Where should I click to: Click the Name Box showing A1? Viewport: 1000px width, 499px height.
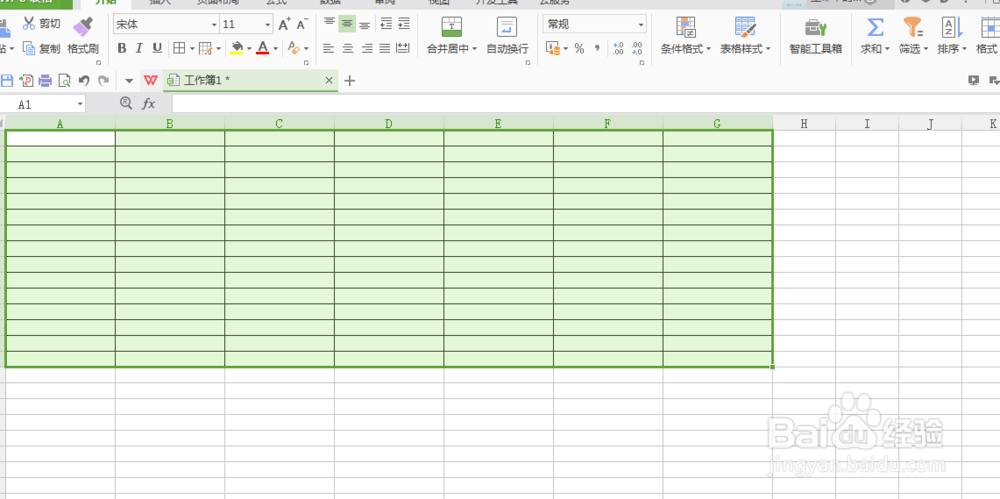click(x=42, y=104)
